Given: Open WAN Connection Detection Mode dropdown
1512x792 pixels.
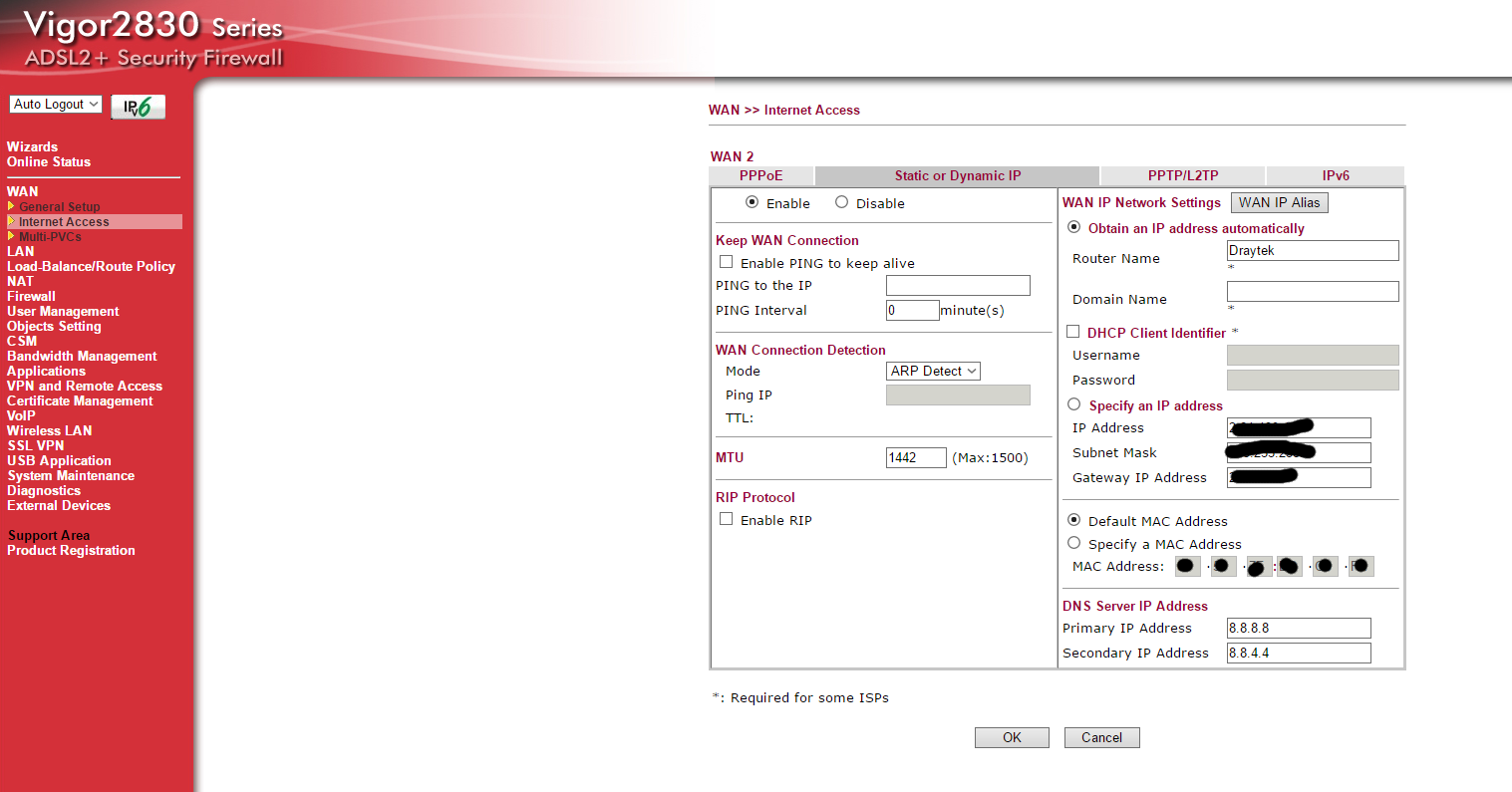Looking at the screenshot, I should click(934, 371).
